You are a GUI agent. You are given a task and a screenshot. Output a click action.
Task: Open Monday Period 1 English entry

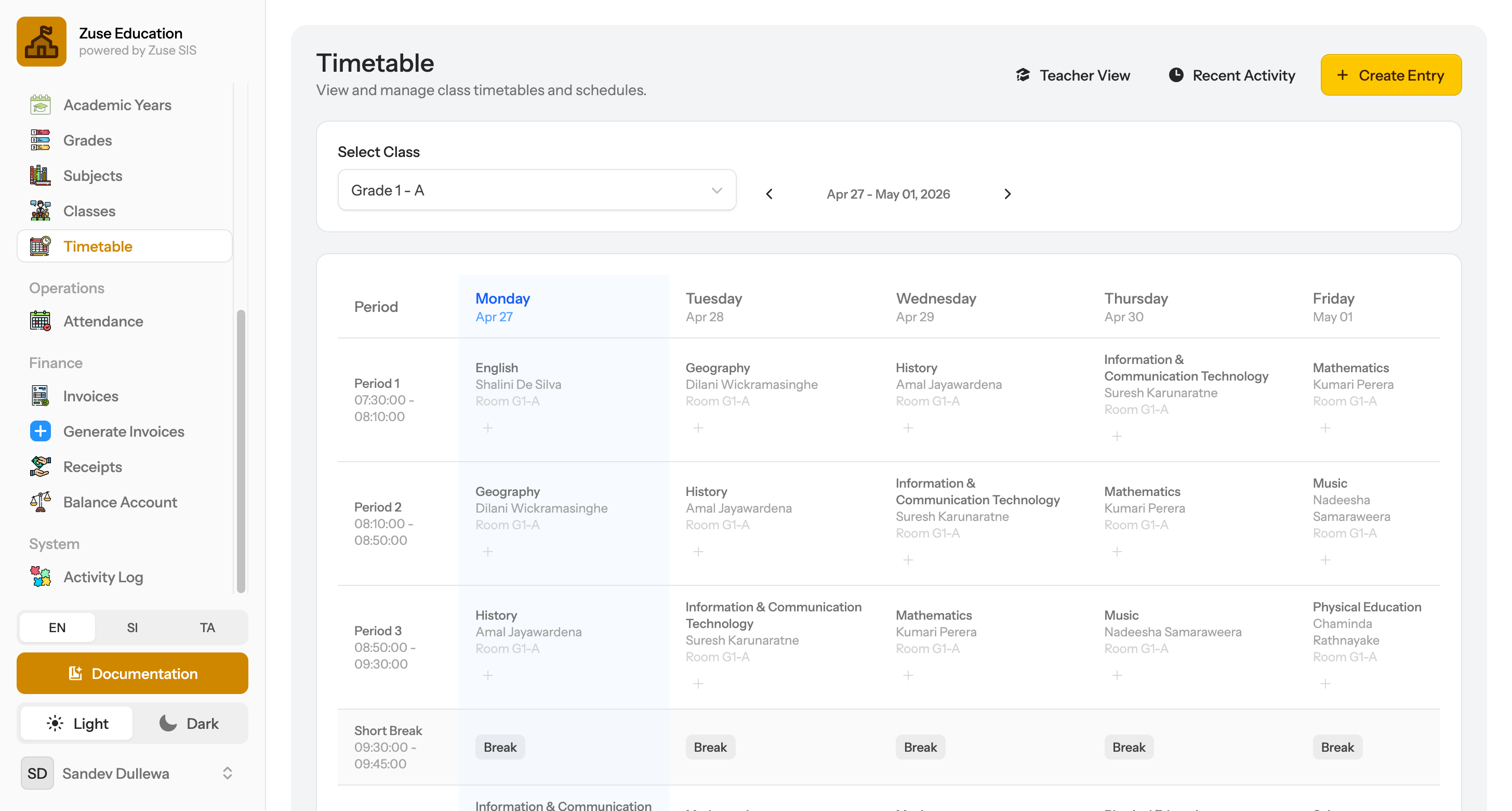(x=518, y=384)
